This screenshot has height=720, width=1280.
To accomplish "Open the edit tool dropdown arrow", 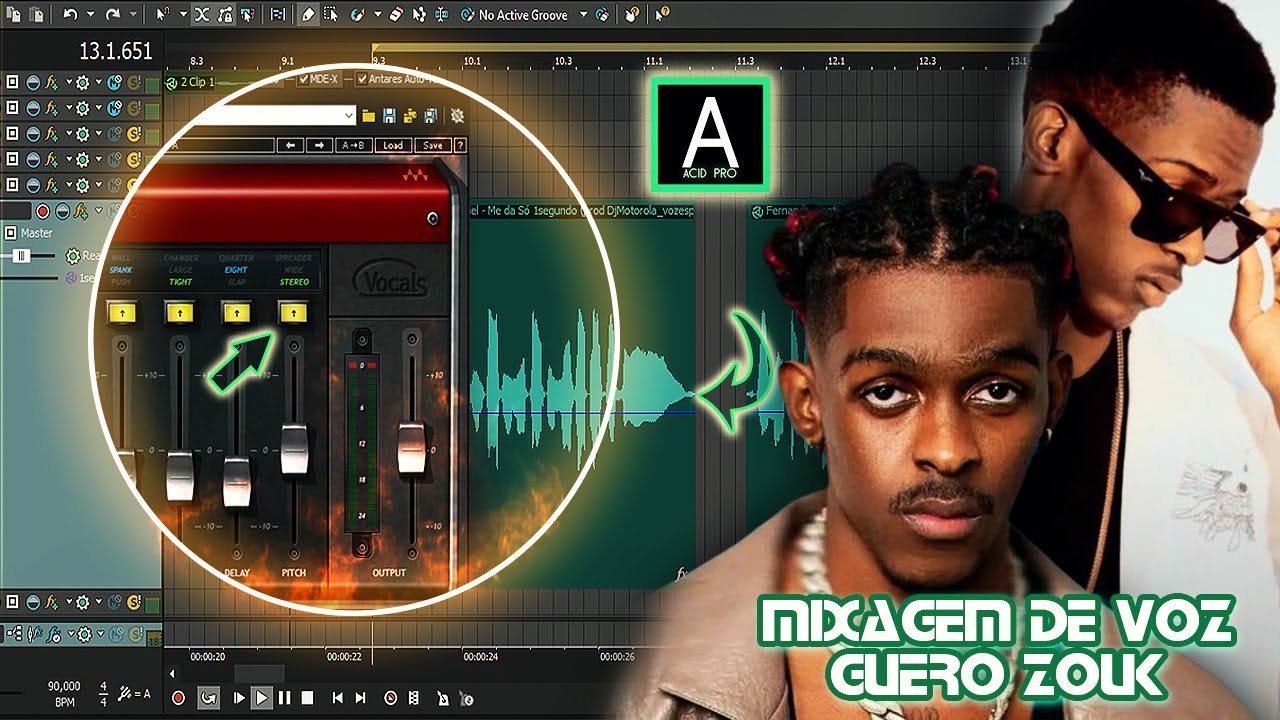I will click(x=181, y=15).
